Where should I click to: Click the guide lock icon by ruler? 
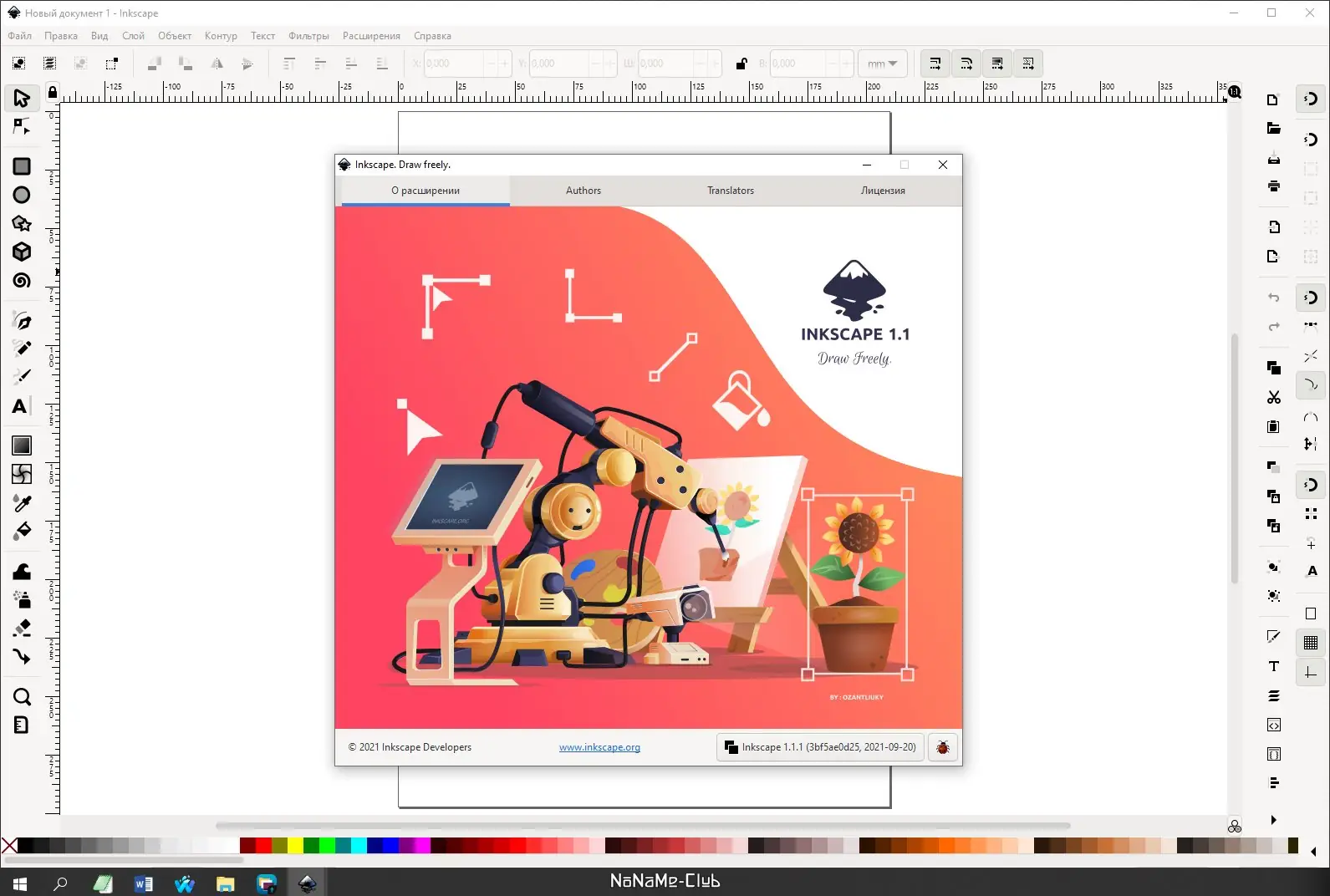point(53,92)
